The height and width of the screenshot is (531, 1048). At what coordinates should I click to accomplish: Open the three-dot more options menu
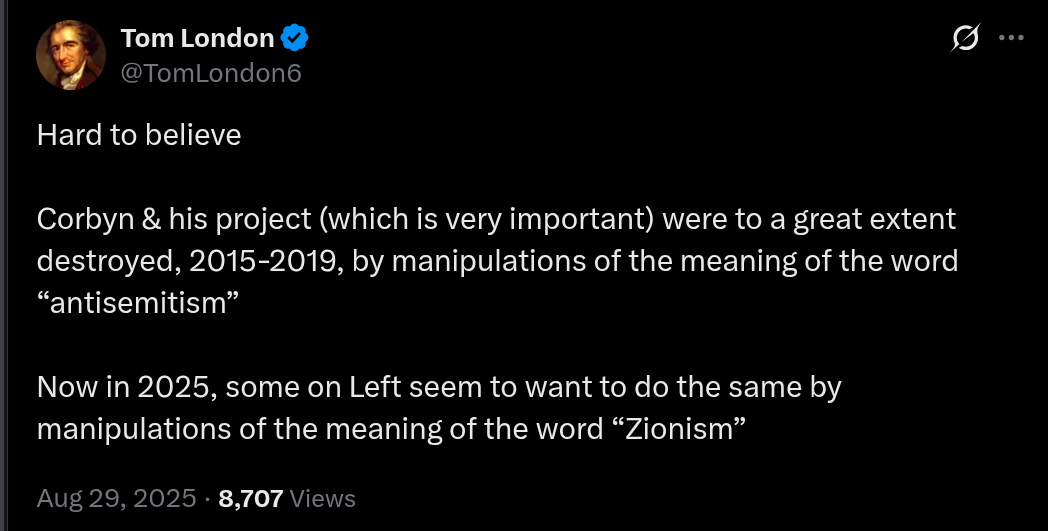[x=1011, y=39]
